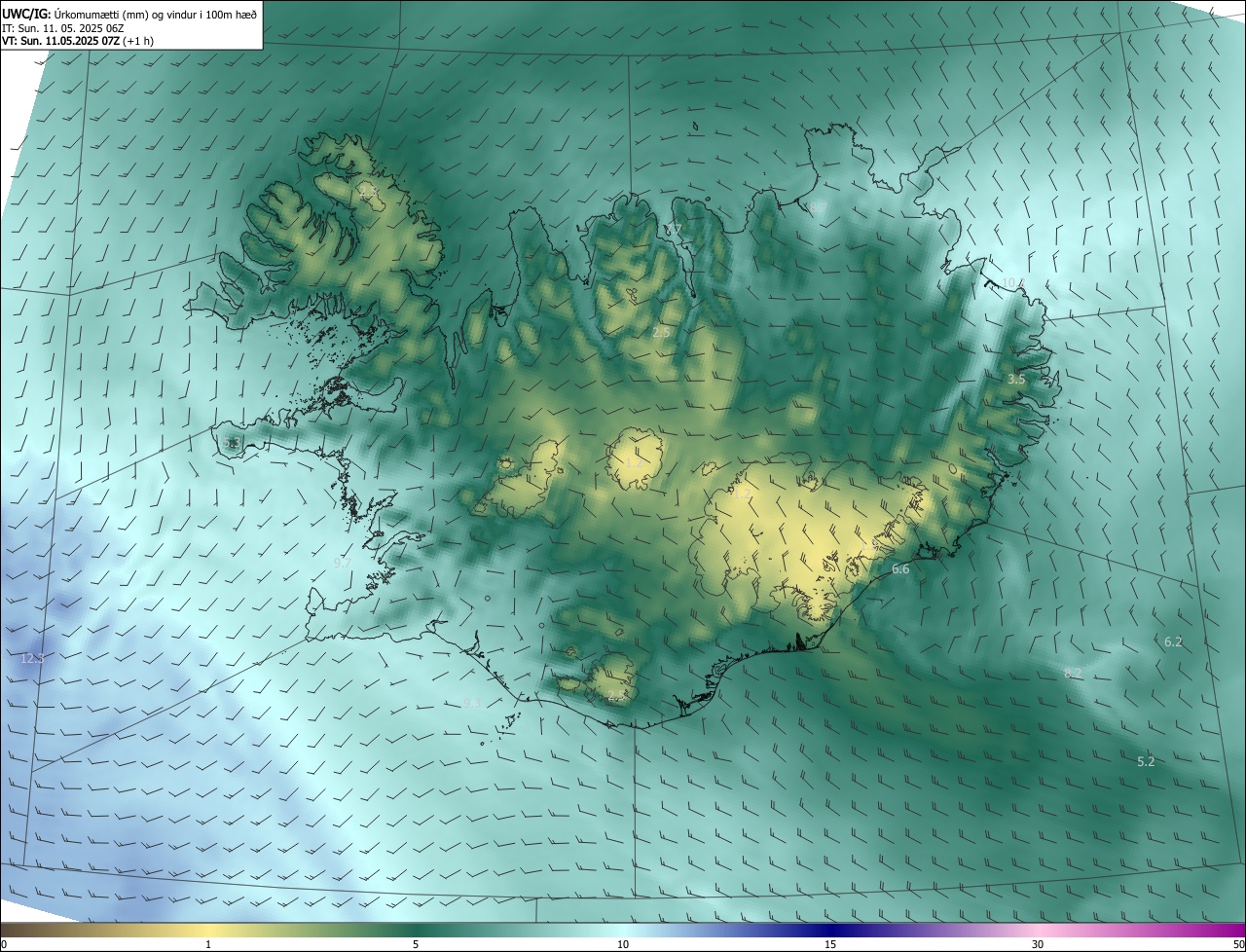
Task: Click the 1 tick label on the color scale
Action: tap(208, 945)
